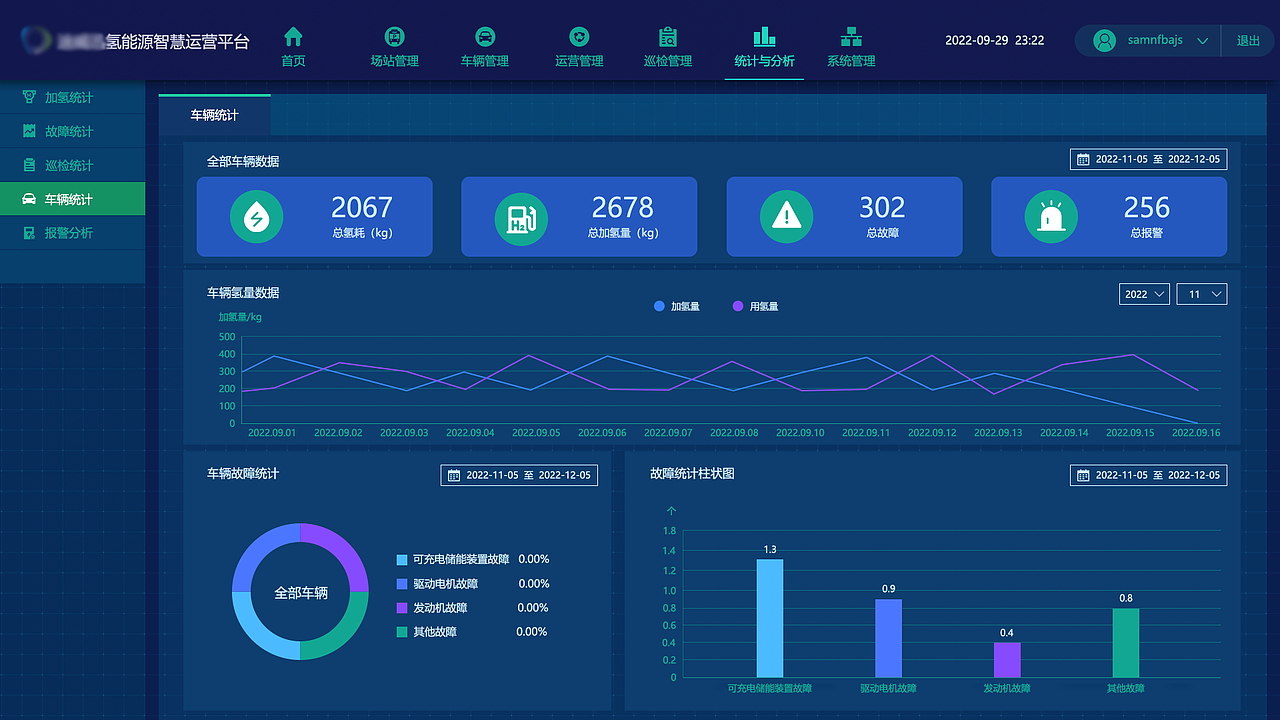Toggle 用氢量 legend series

[x=755, y=306]
